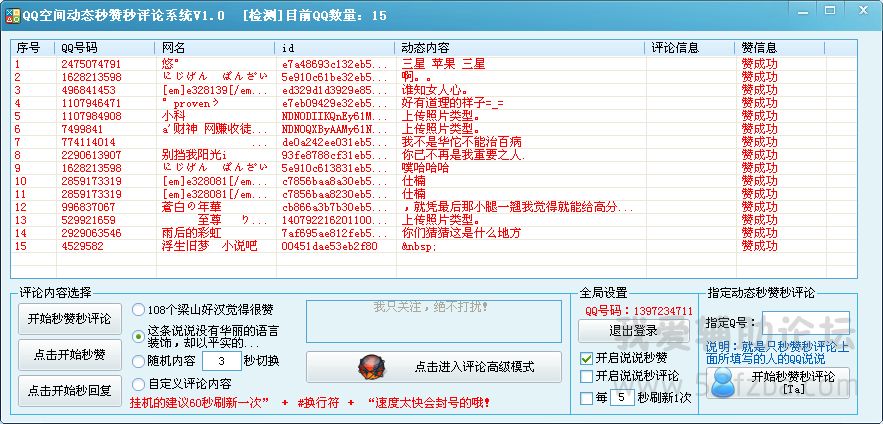Enable the 每5秒刷新1次 checkbox
The width and height of the screenshot is (883, 424).
coord(586,398)
